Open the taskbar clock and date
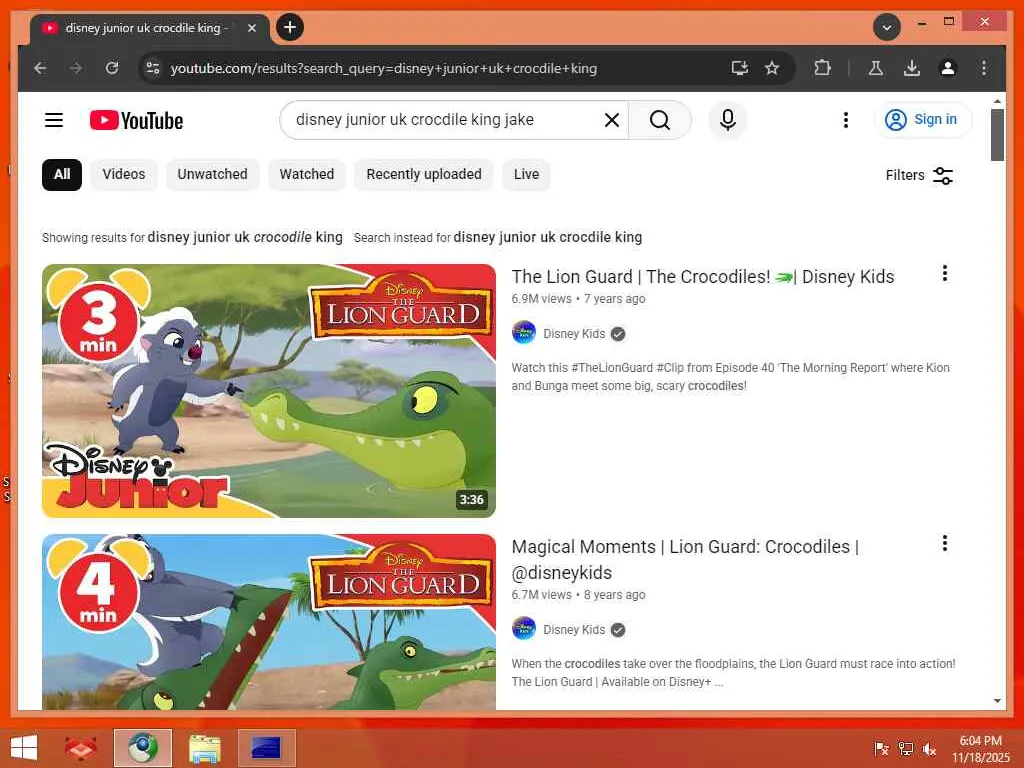 coord(980,749)
